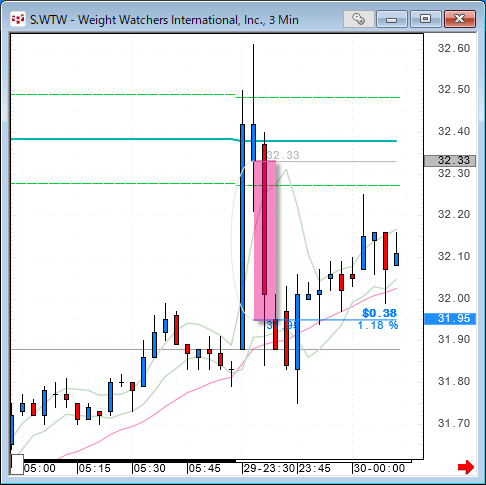Click the small box at chart bottom-left corner
This screenshot has width=486, height=485.
pyautogui.click(x=17, y=464)
